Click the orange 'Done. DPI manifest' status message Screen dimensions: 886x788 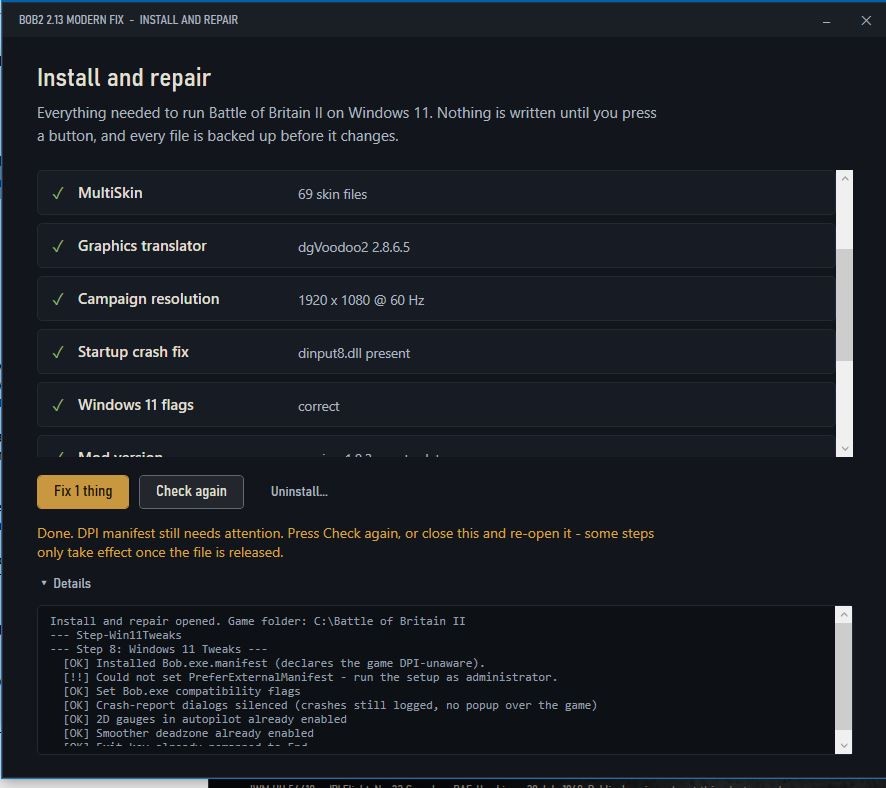pos(345,543)
